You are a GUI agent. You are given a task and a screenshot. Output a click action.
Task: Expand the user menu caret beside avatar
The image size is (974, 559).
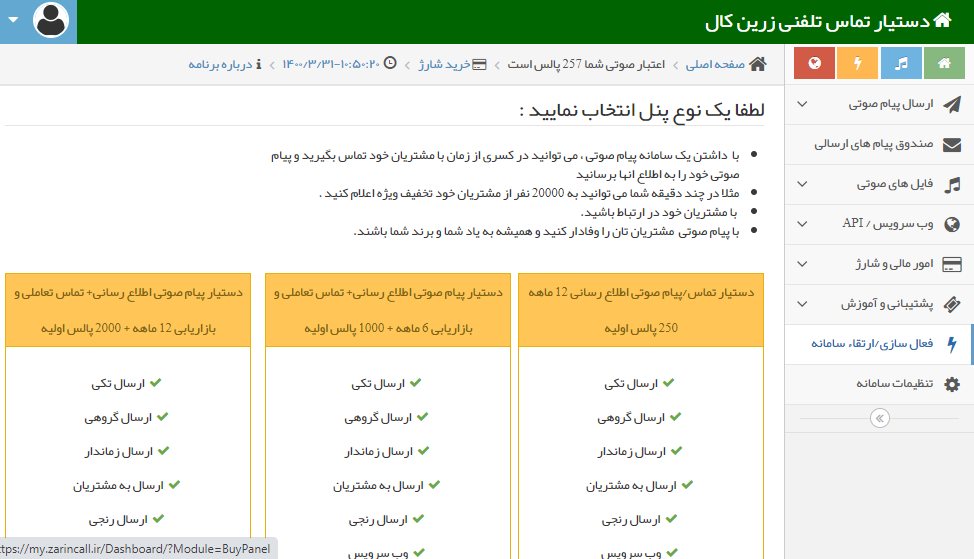pyautogui.click(x=13, y=20)
